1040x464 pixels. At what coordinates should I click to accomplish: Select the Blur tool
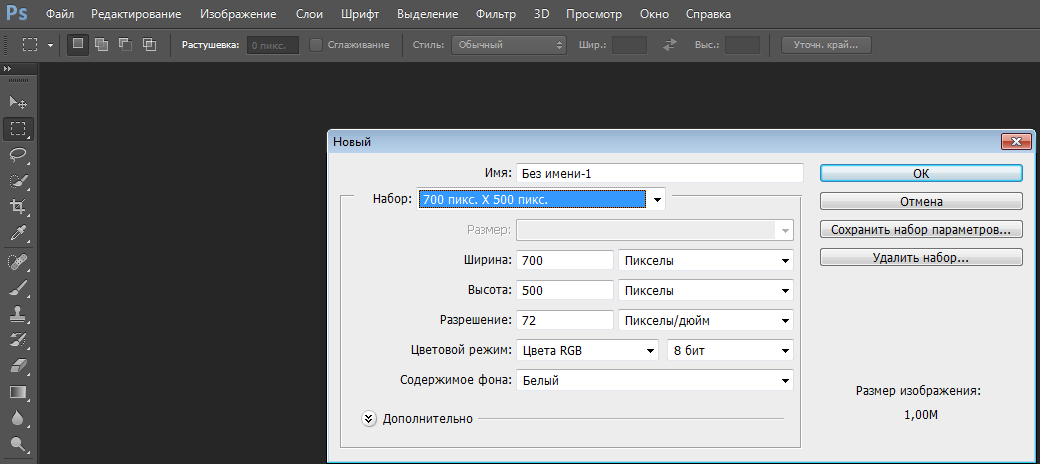click(x=18, y=418)
